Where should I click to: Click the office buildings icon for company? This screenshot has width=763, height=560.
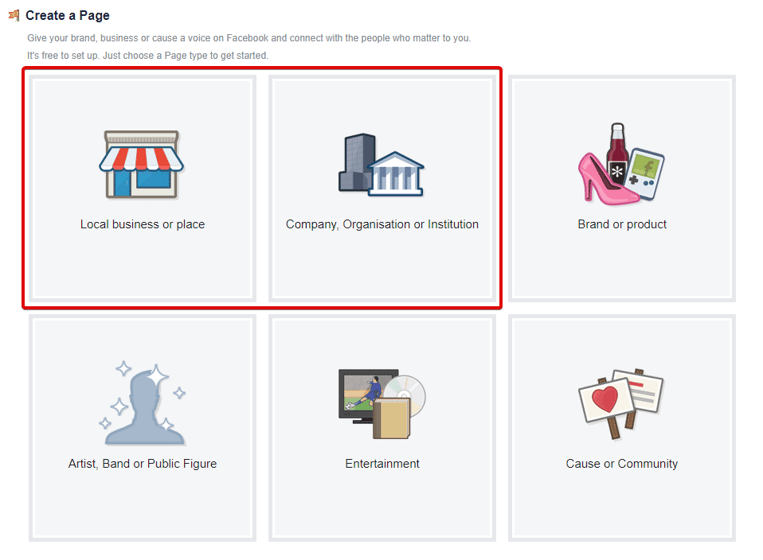coord(381,164)
